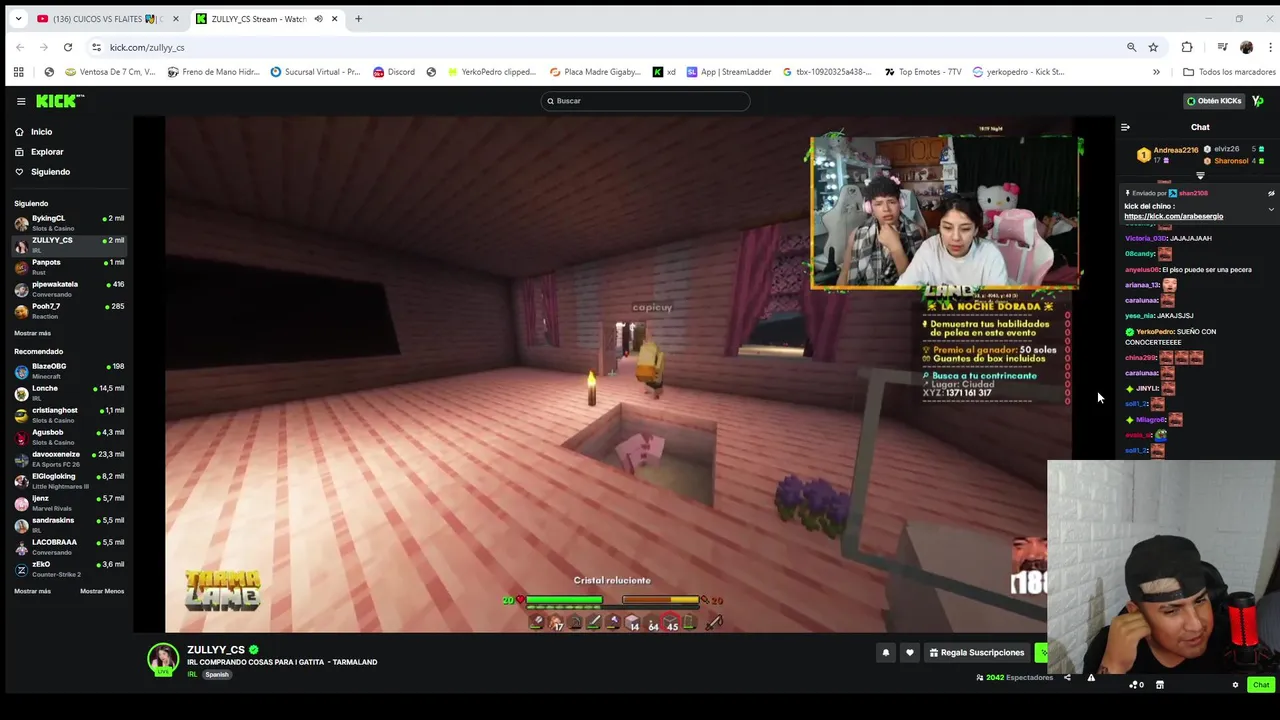Click the share stream icon
Image resolution: width=1280 pixels, height=720 pixels.
point(1067,678)
